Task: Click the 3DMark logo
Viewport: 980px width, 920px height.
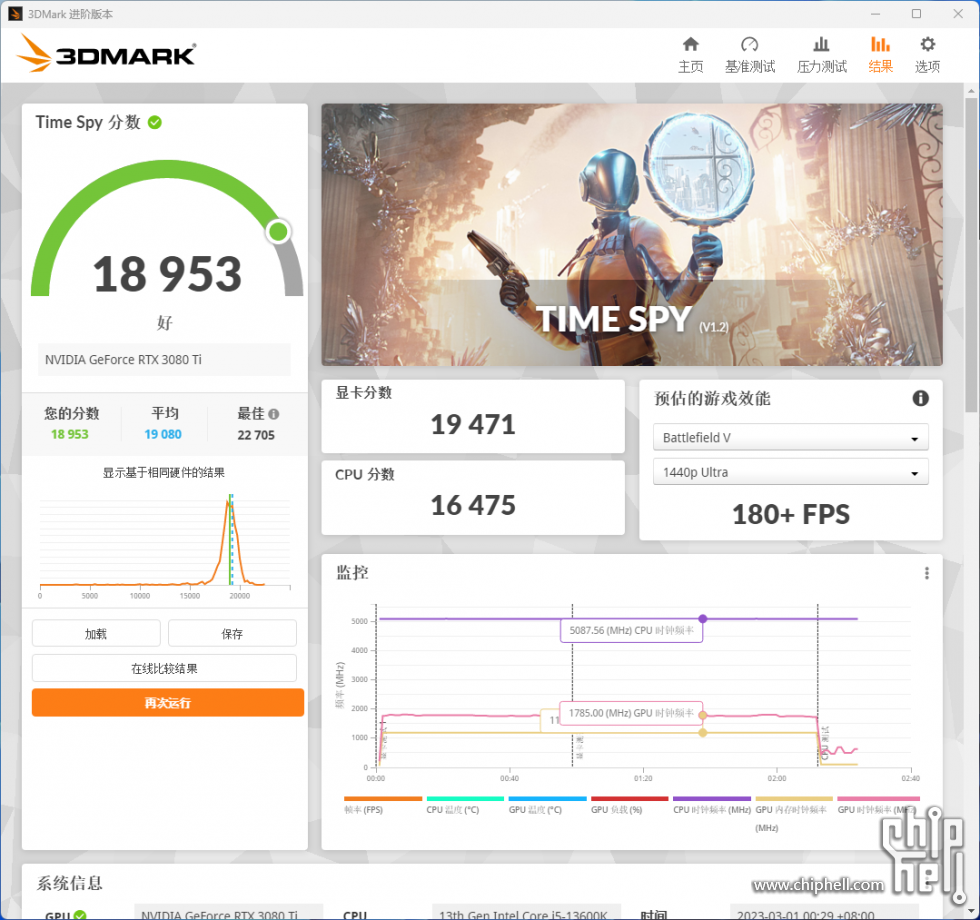Action: tap(106, 54)
